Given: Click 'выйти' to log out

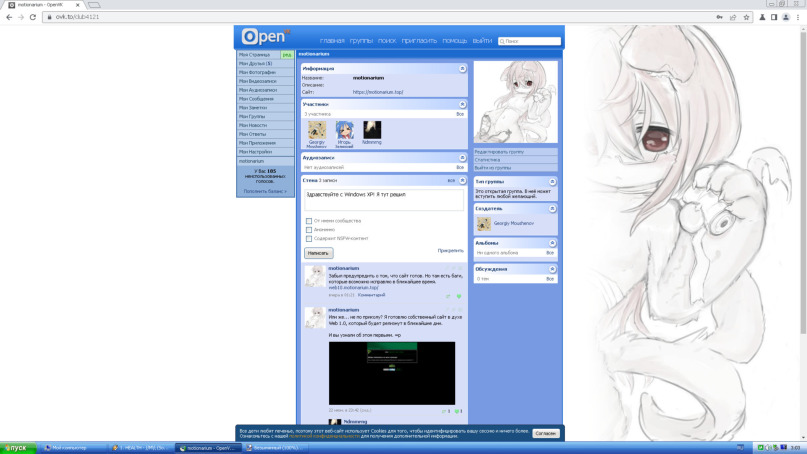Looking at the screenshot, I should pos(482,41).
